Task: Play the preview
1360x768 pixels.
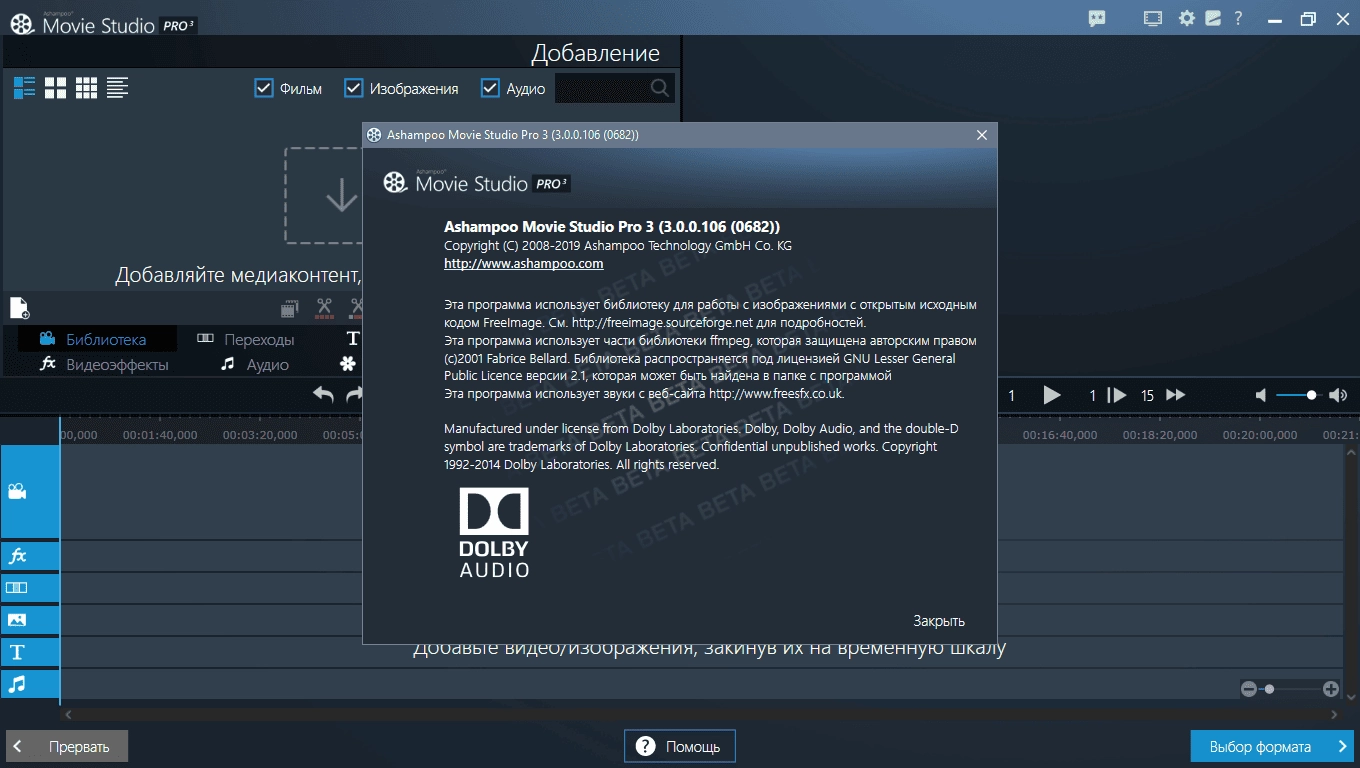Action: pyautogui.click(x=1052, y=395)
